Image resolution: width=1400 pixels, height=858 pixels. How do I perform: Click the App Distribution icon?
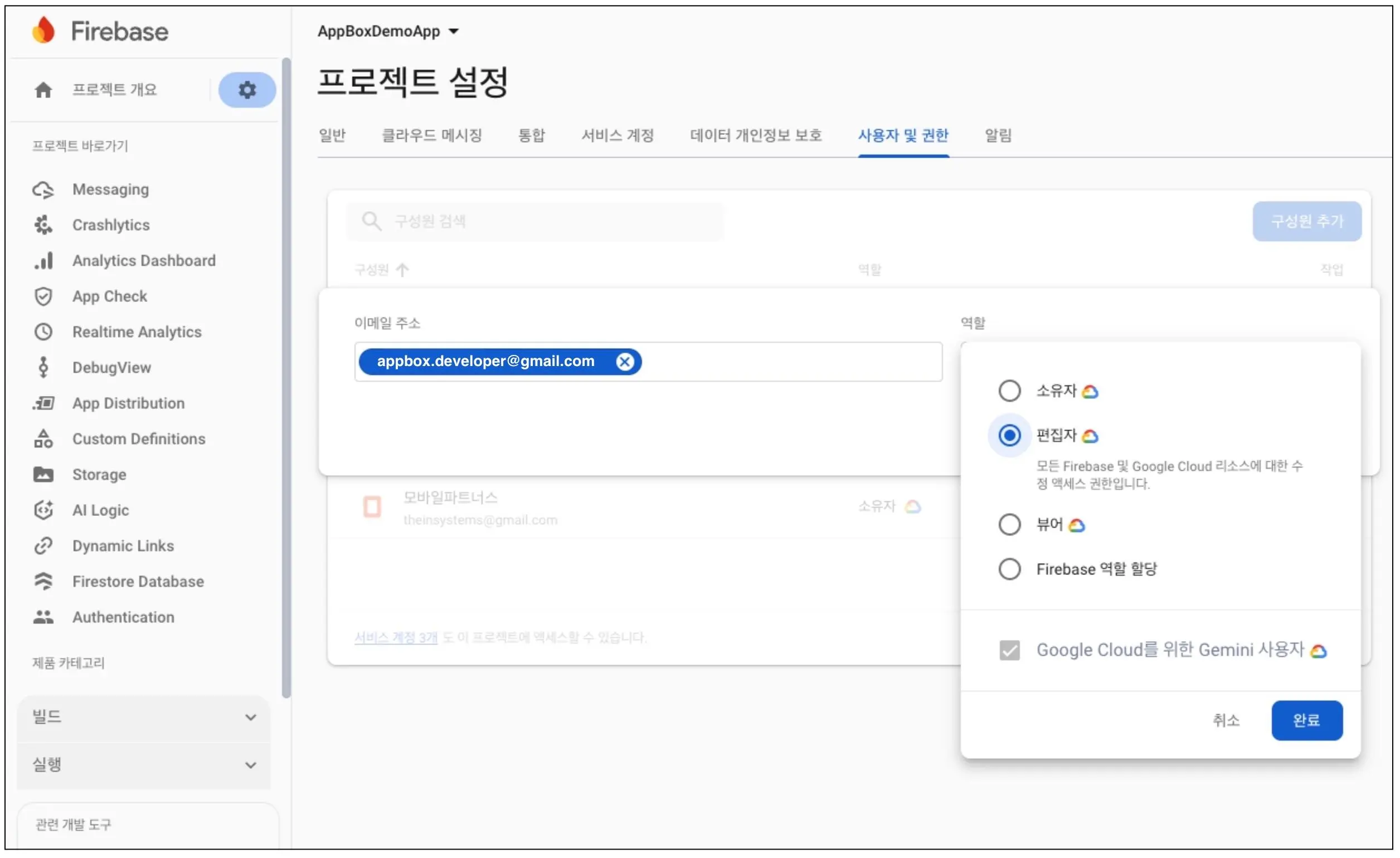tap(43, 404)
